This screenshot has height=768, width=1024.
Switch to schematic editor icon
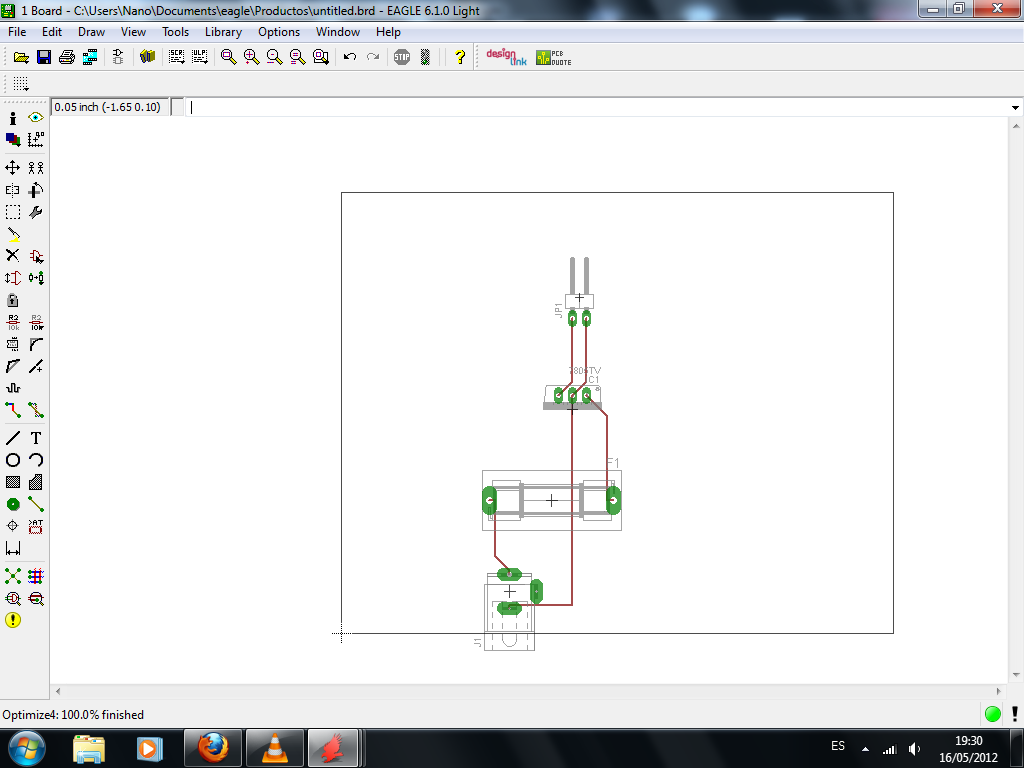point(118,57)
